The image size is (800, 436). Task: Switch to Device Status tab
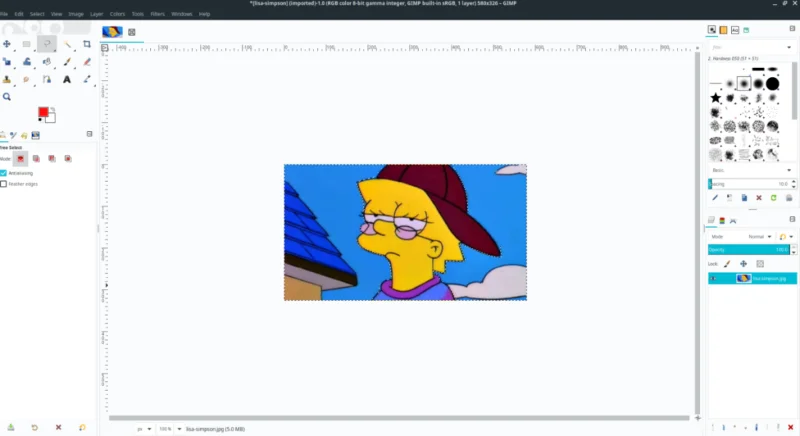tap(14, 135)
